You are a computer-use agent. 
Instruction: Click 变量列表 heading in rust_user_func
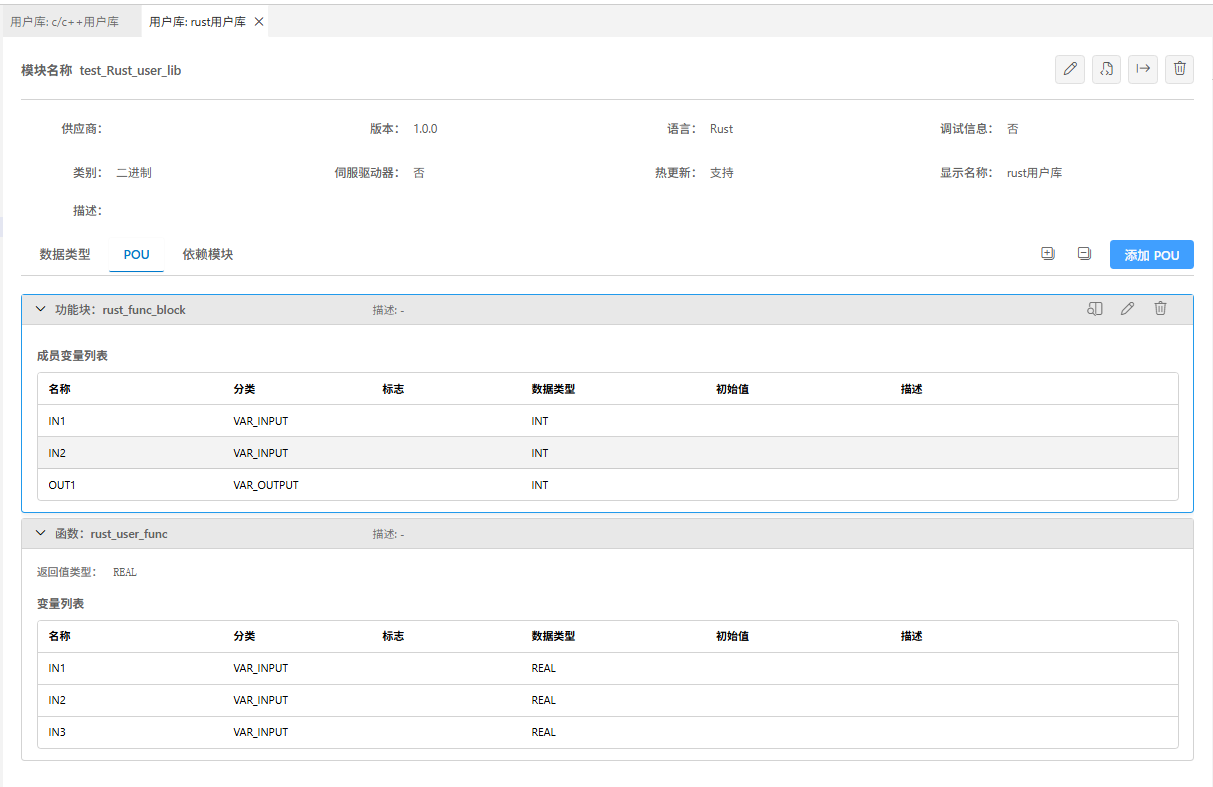pyautogui.click(x=60, y=604)
